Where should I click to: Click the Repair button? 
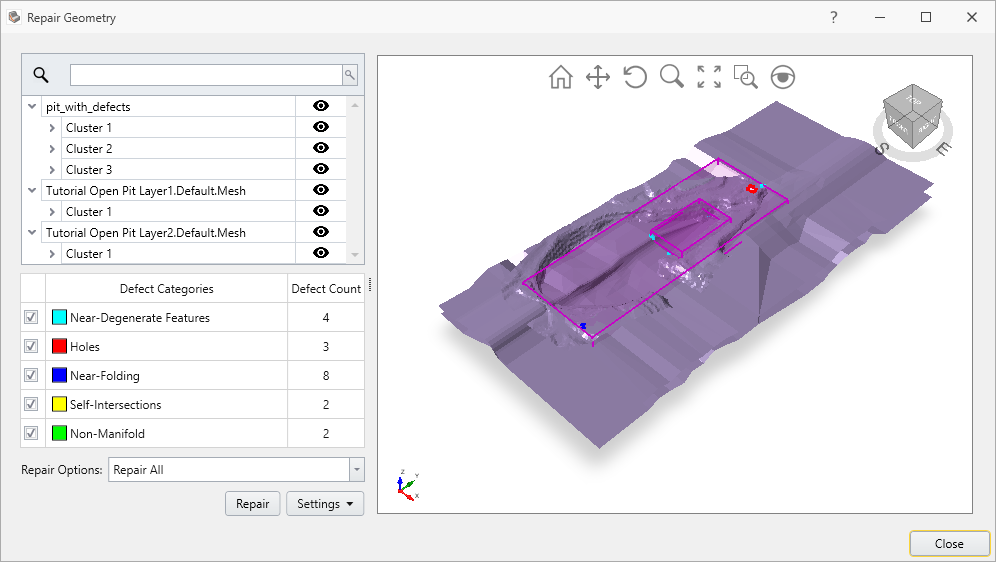(x=253, y=504)
